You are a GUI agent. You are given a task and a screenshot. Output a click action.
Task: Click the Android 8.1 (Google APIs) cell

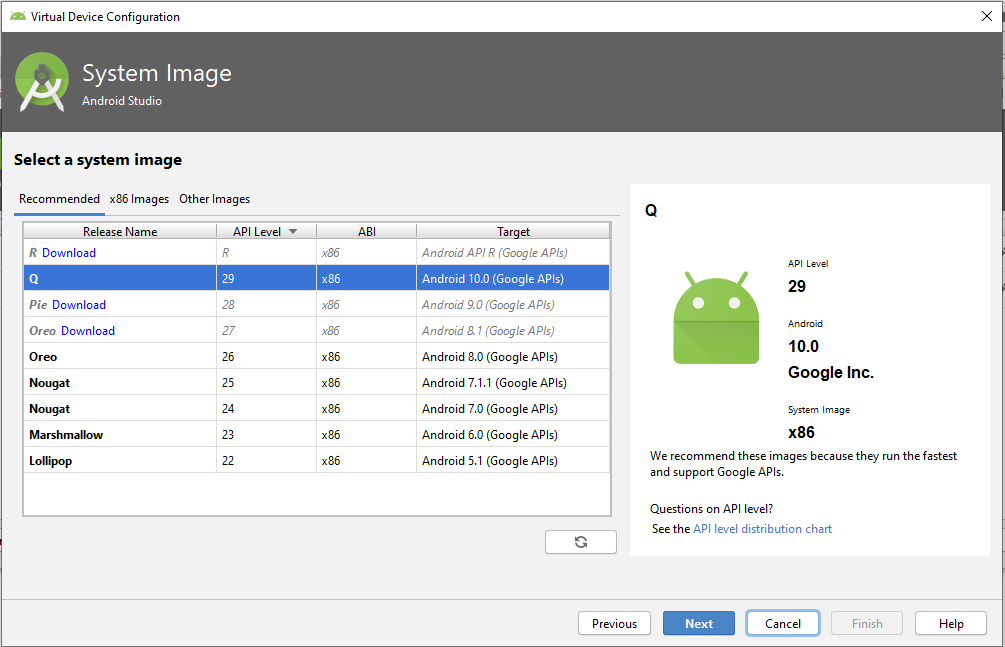[513, 331]
